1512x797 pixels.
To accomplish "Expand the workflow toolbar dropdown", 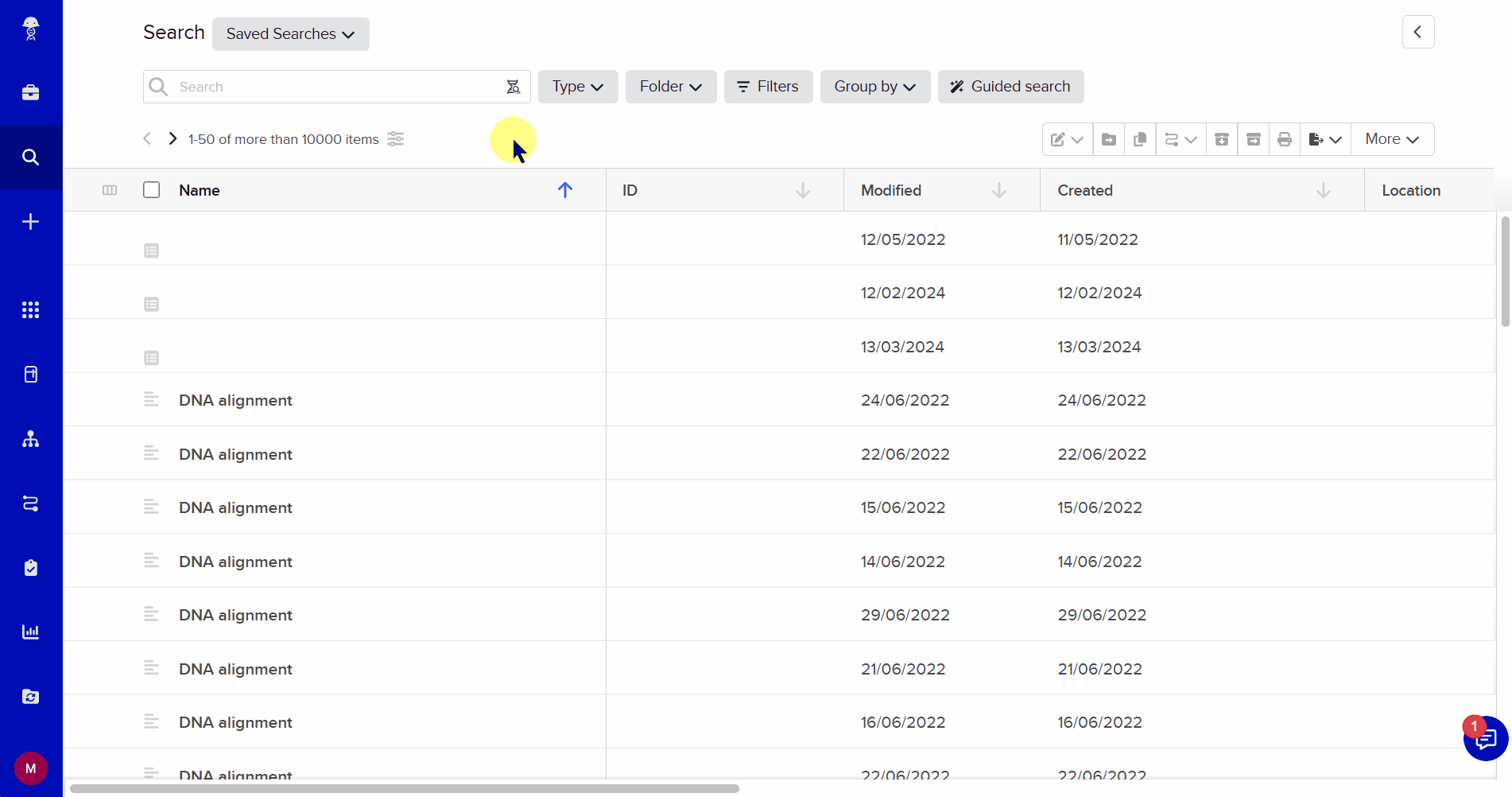I will pos(1181,139).
